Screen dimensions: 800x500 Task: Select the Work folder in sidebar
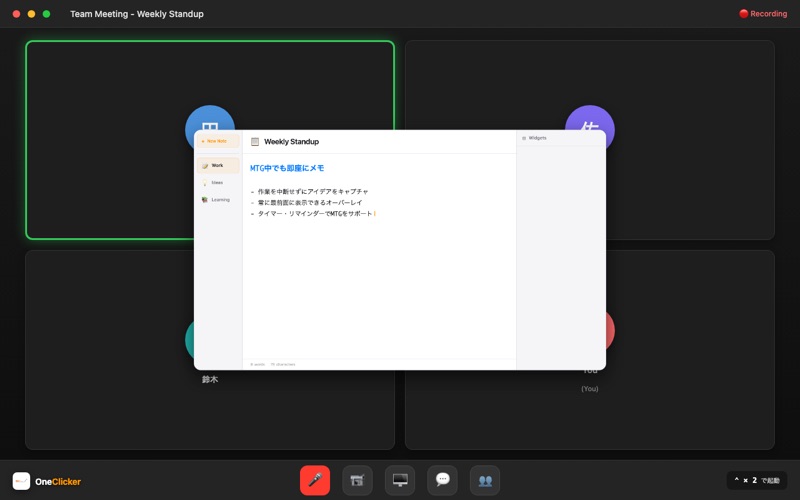(217, 165)
